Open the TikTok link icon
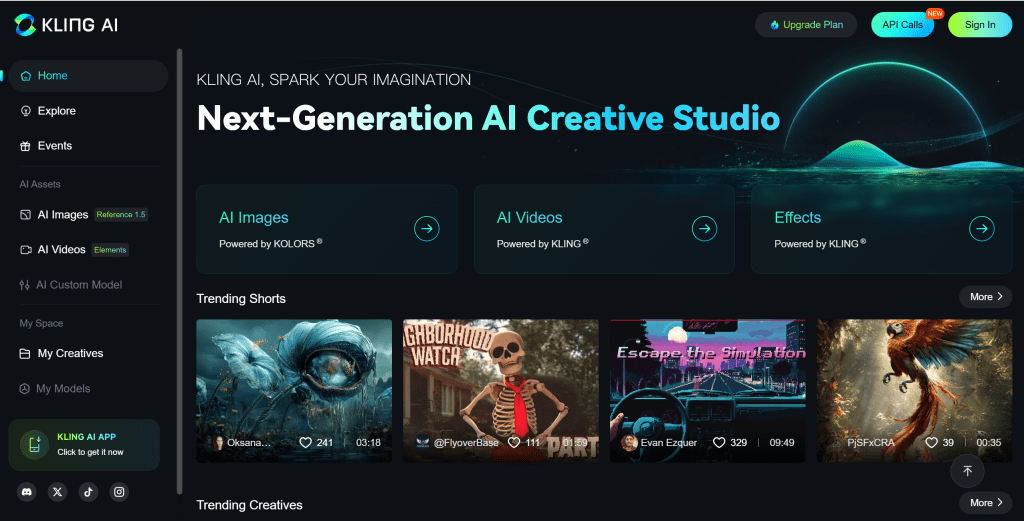Image resolution: width=1024 pixels, height=521 pixels. (88, 492)
